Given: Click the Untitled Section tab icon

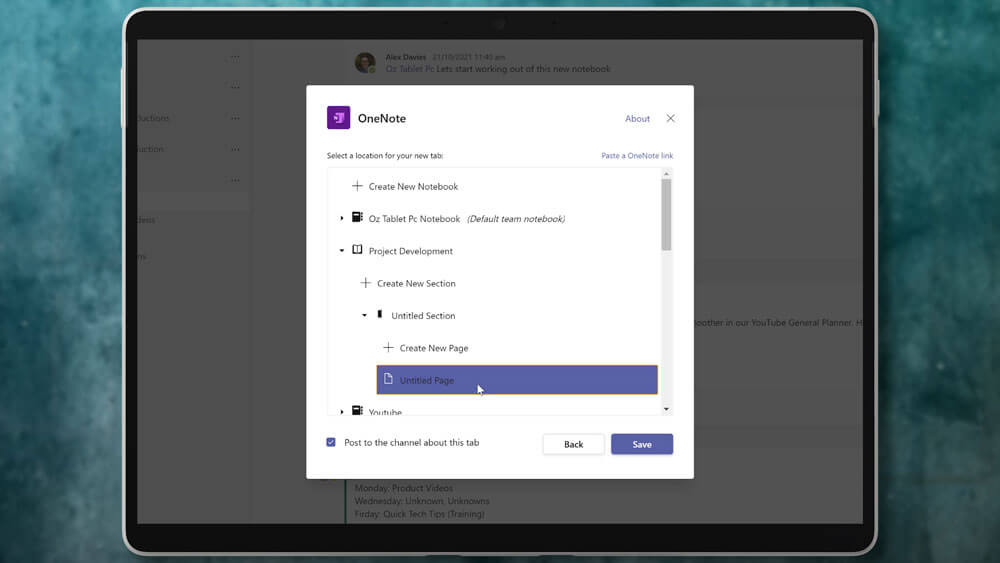Looking at the screenshot, I should pos(380,315).
